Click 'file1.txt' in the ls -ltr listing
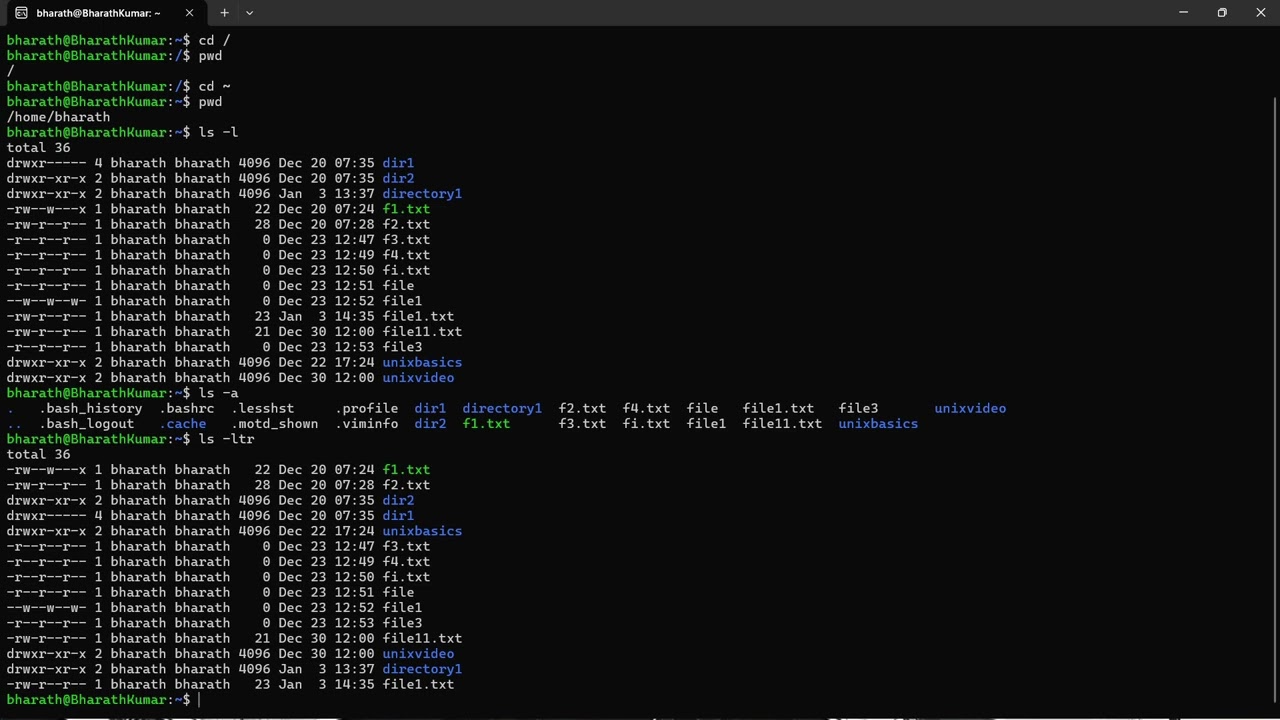The width and height of the screenshot is (1280, 720). click(x=418, y=685)
